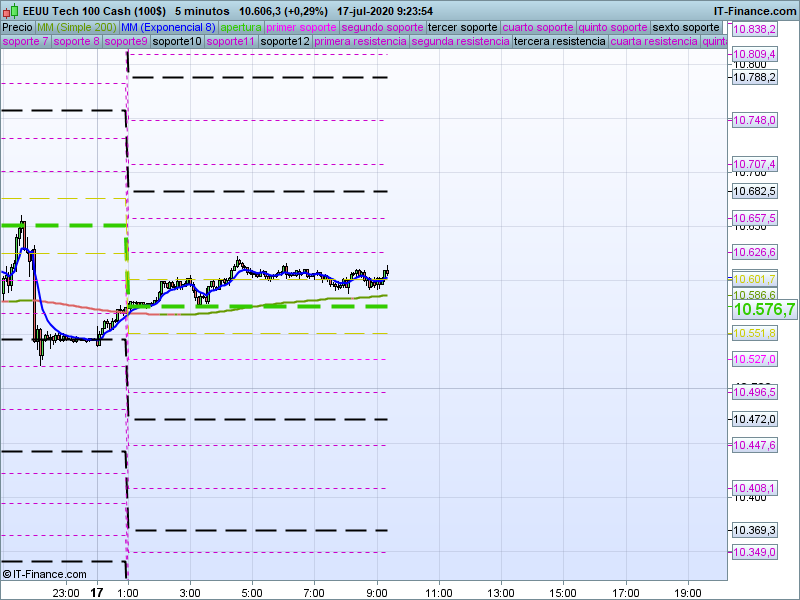Open the MM (Simple 200) indicator label

pos(77,28)
